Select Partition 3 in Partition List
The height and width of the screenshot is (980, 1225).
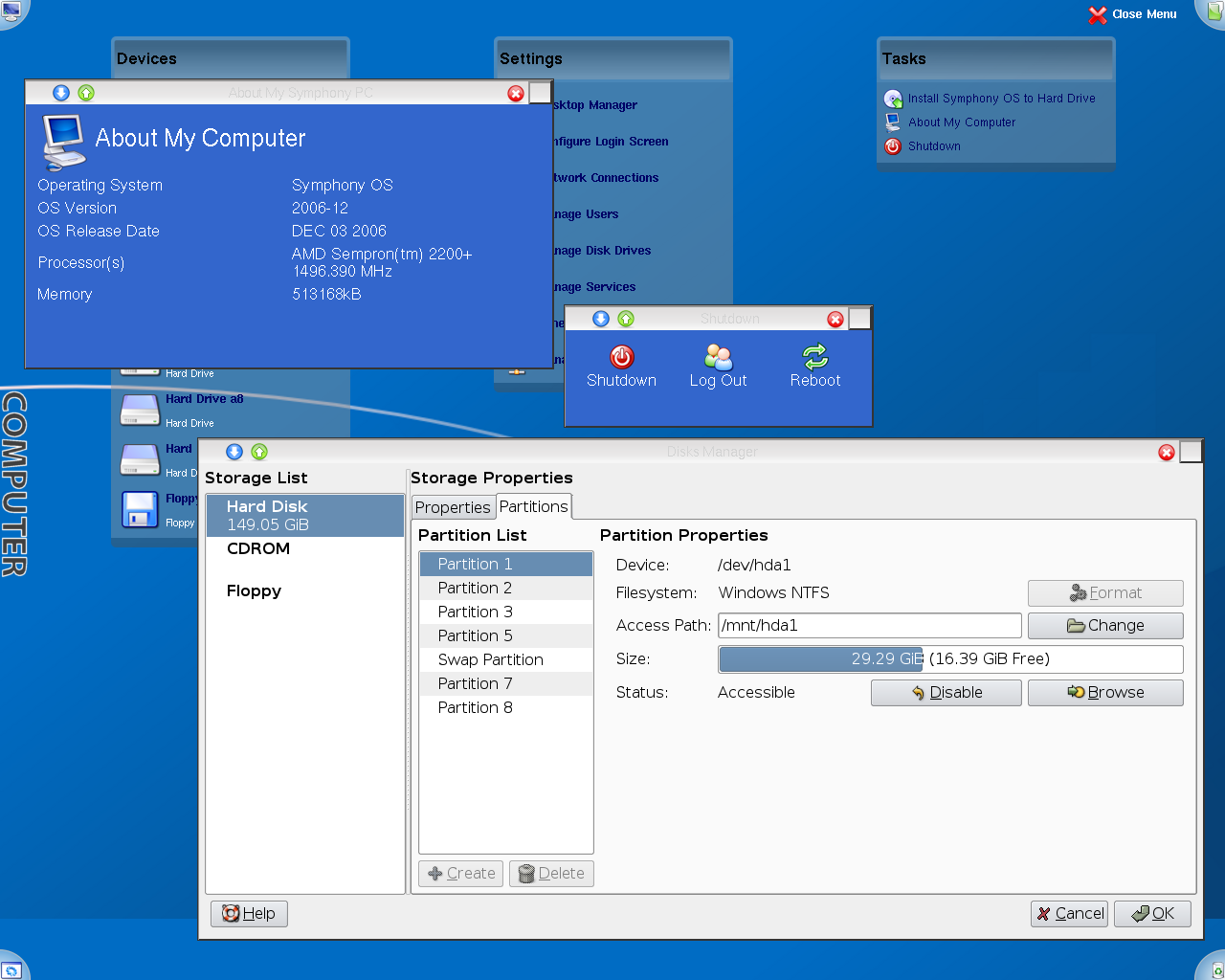click(x=506, y=612)
